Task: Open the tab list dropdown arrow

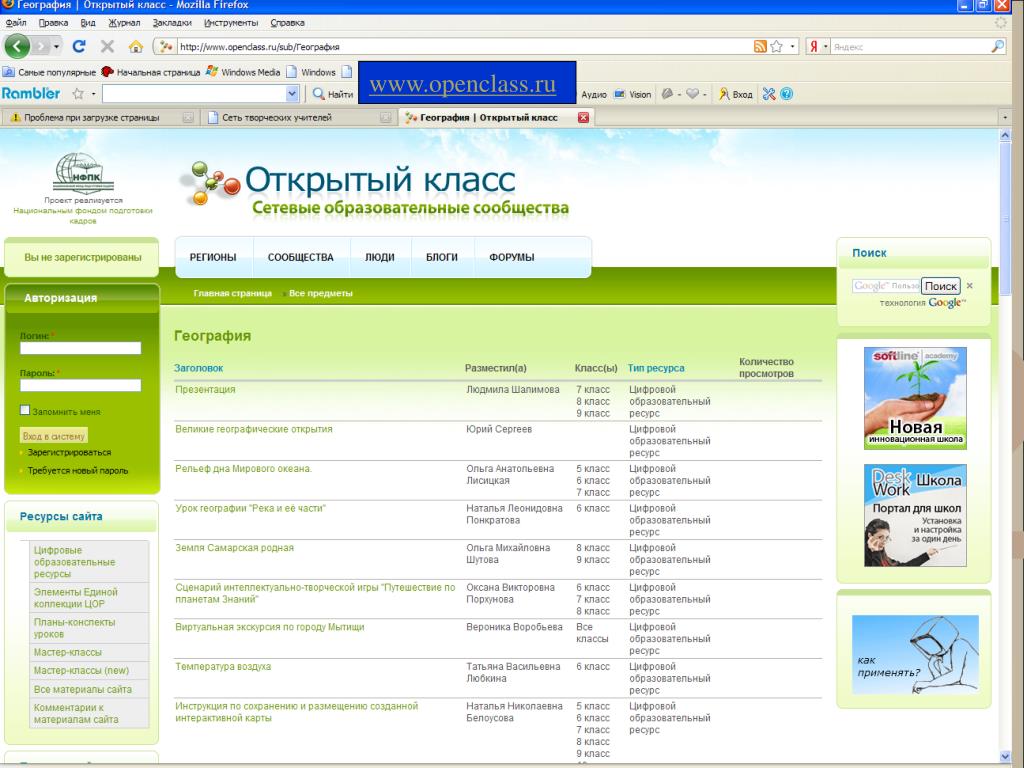Action: [x=1004, y=118]
